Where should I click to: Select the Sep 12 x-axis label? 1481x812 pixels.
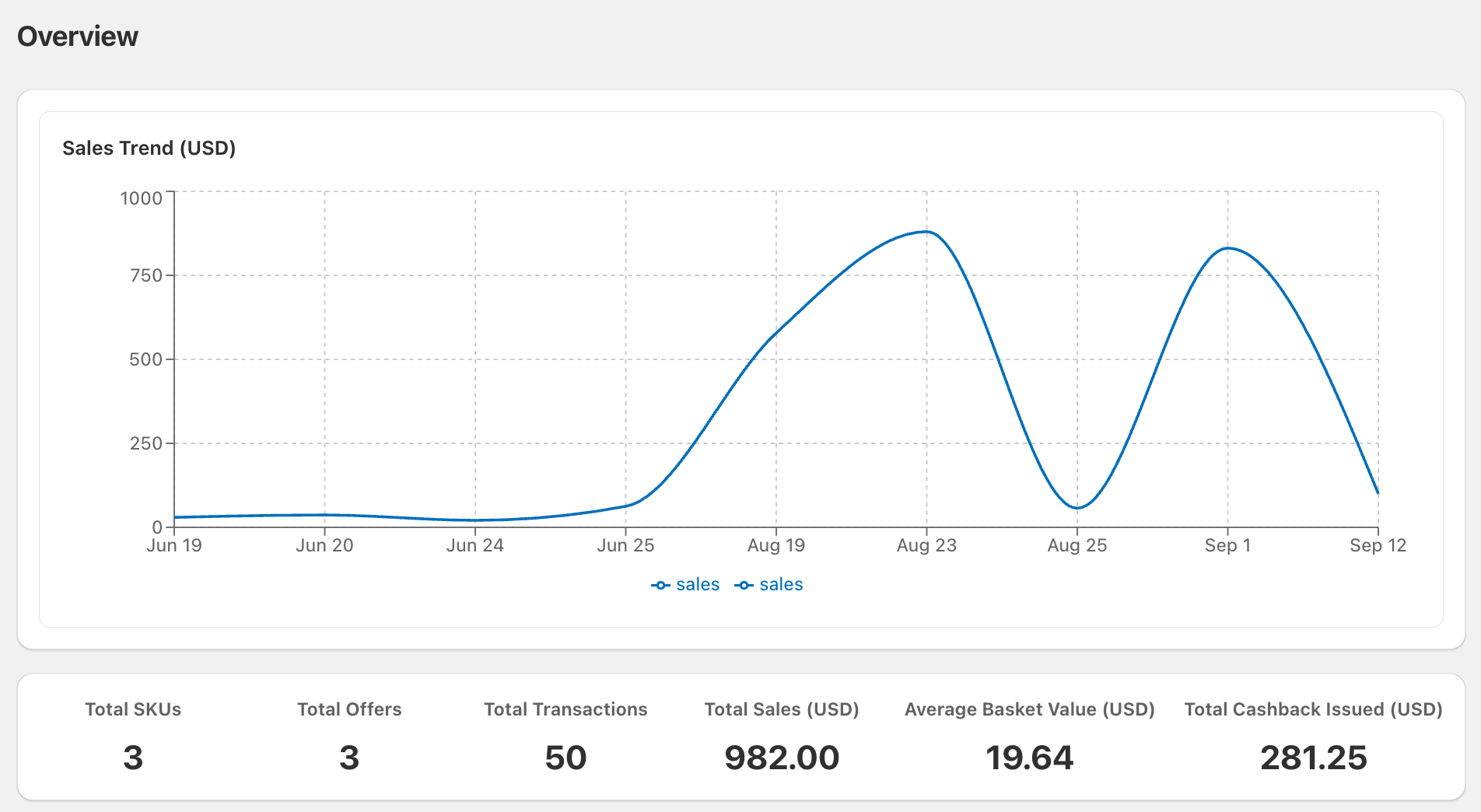tap(1378, 545)
